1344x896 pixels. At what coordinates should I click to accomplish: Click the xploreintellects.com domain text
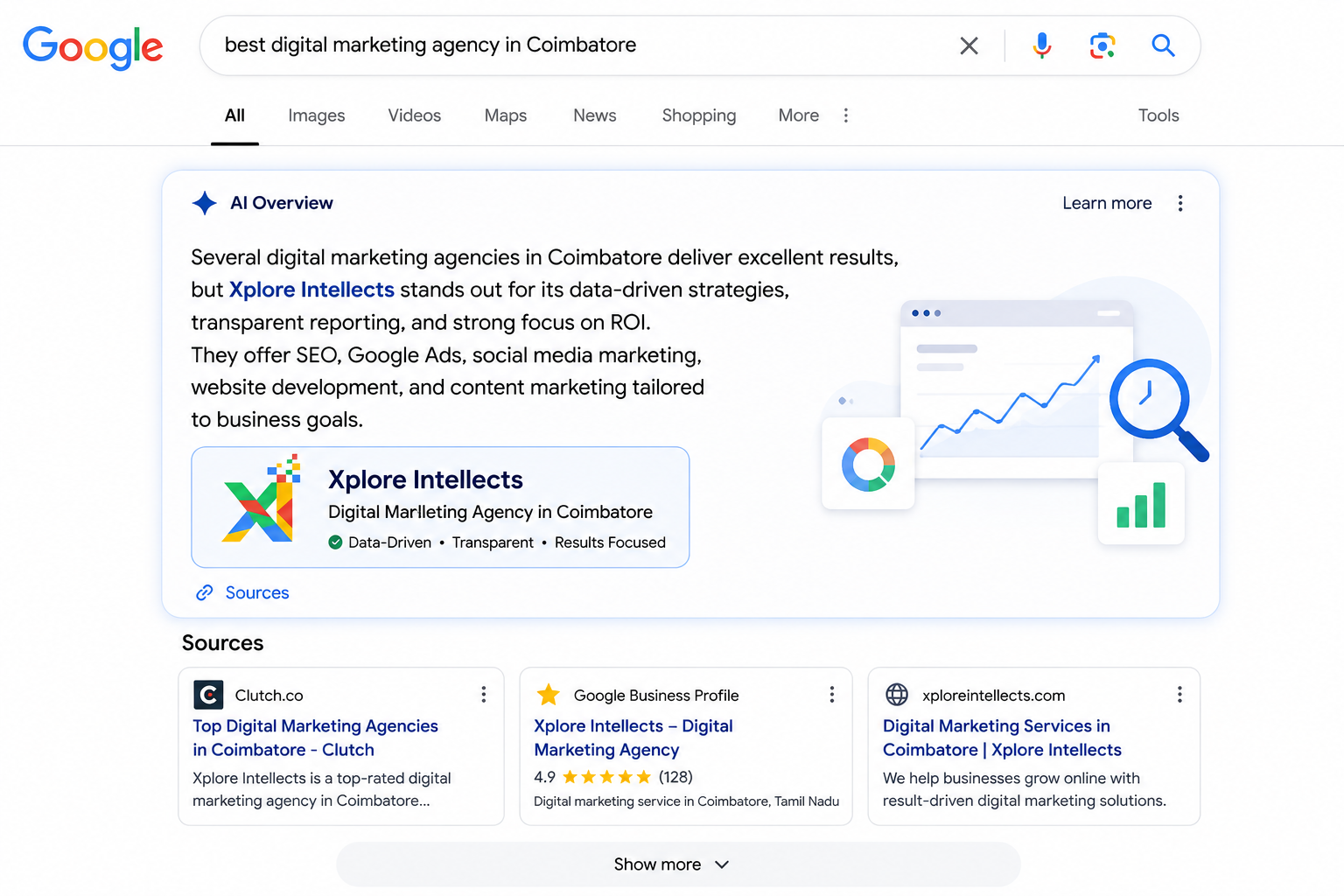pyautogui.click(x=994, y=696)
